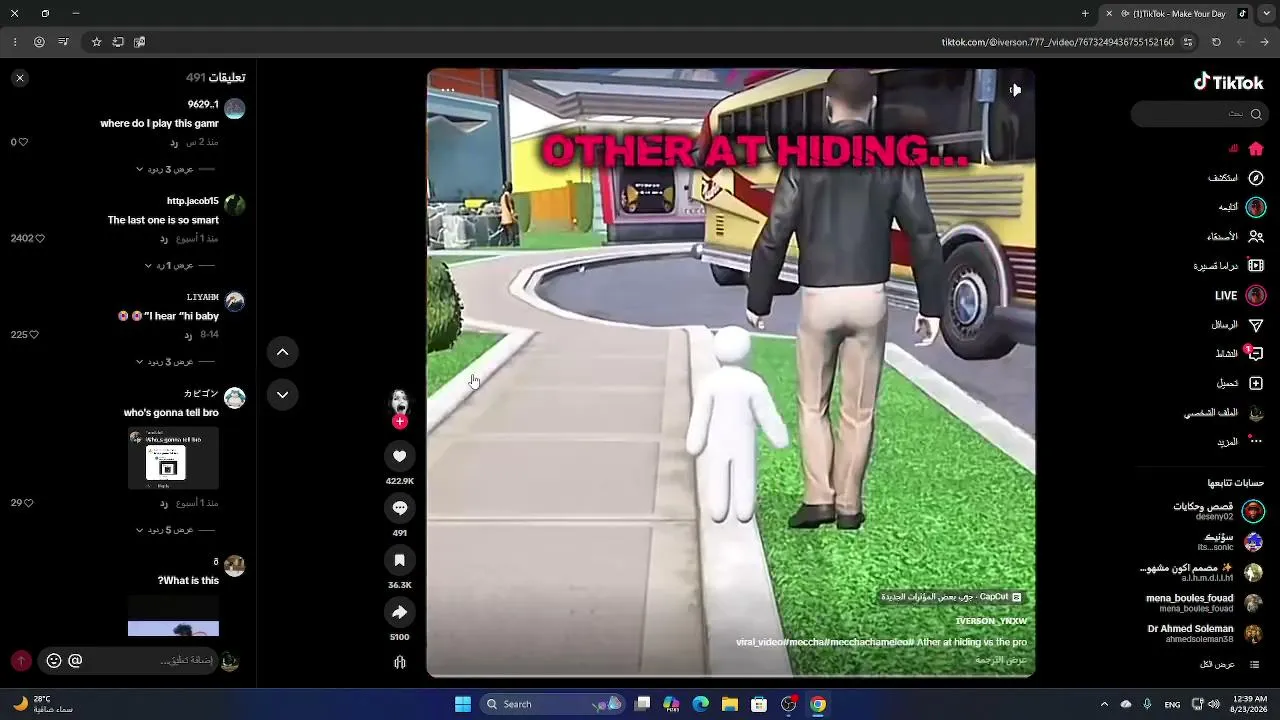Viewport: 1280px width, 720px height.
Task: Open mena_boules_fouad followed account
Action: click(1204, 603)
